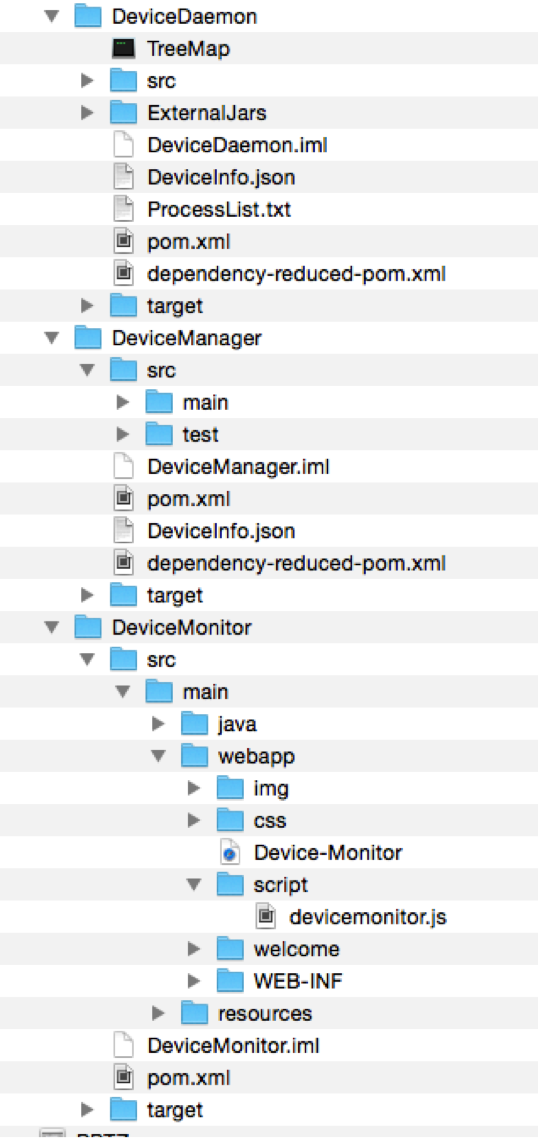This screenshot has width=539, height=1138.
Task: Click the welcome folder icon
Action: pyautogui.click(x=231, y=949)
